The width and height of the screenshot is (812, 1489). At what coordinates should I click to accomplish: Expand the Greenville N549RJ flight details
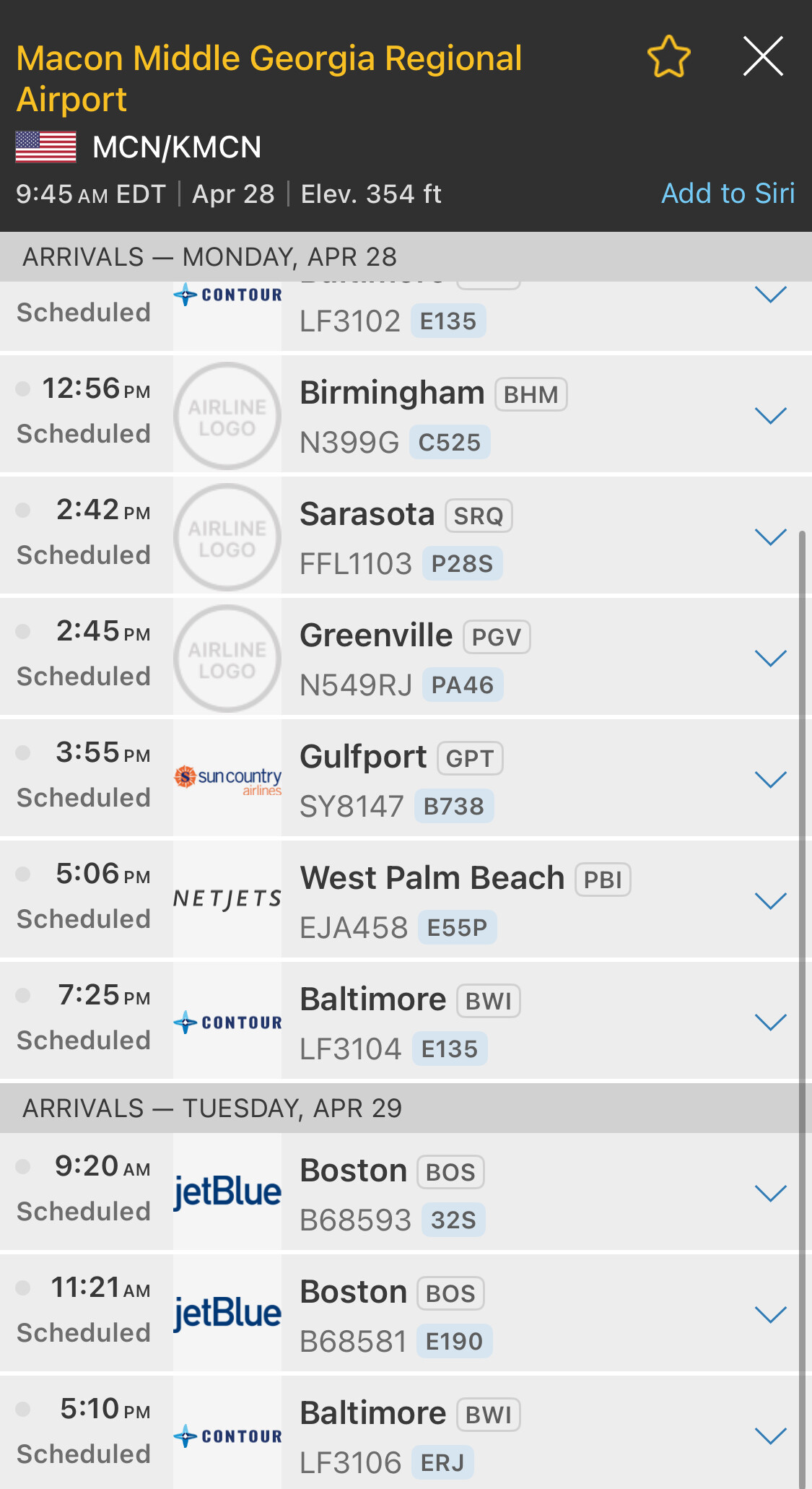[770, 659]
